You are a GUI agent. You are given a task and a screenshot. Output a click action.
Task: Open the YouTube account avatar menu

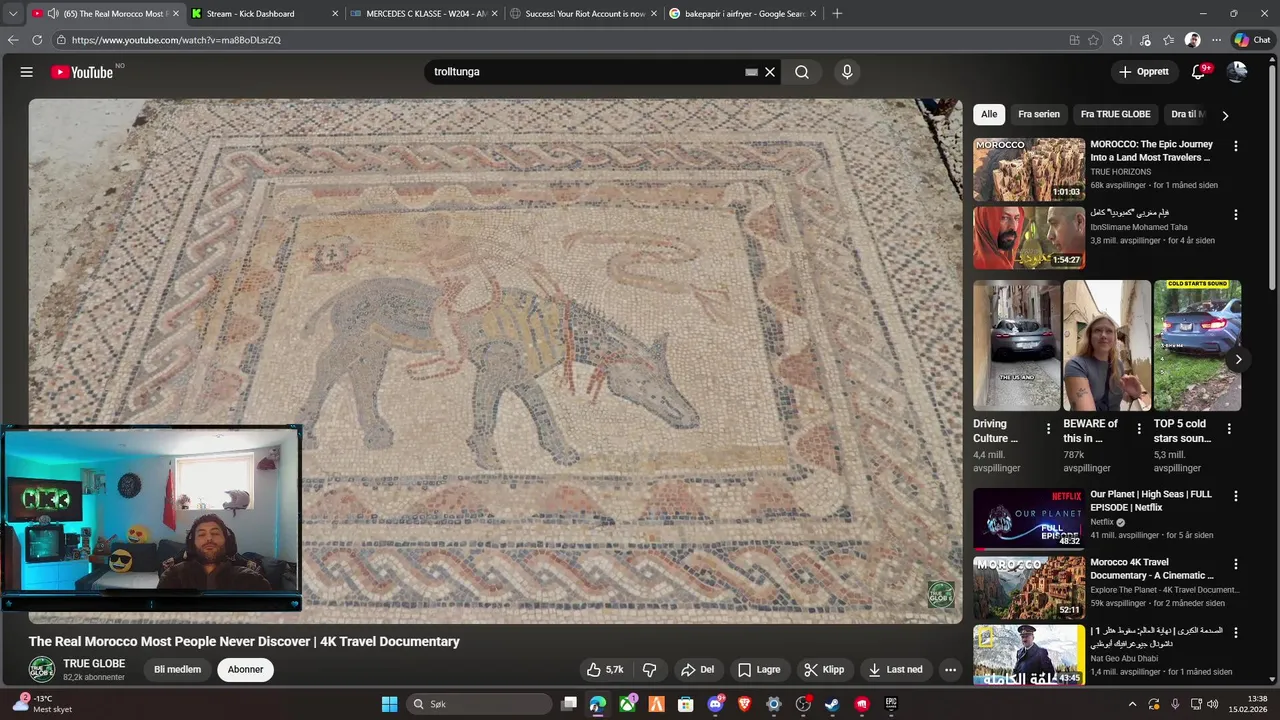tap(1237, 72)
